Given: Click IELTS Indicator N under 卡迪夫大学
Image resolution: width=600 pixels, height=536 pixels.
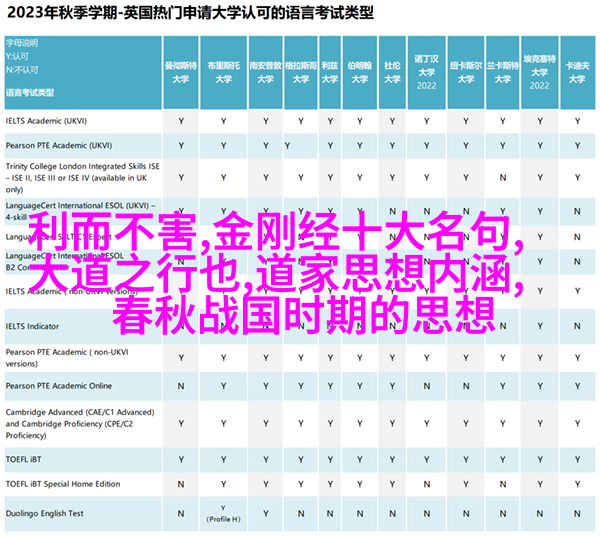Looking at the screenshot, I should point(577,326).
